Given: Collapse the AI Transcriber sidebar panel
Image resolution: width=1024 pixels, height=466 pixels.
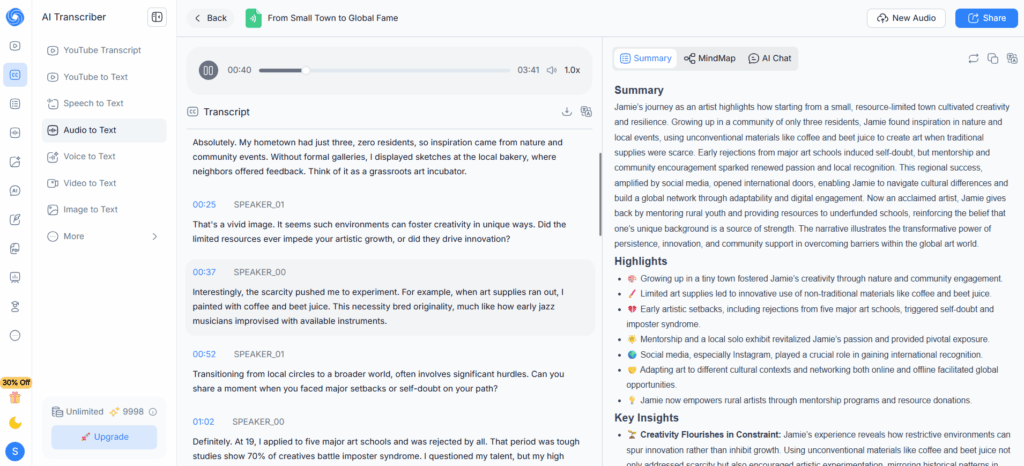Looking at the screenshot, I should pos(157,18).
